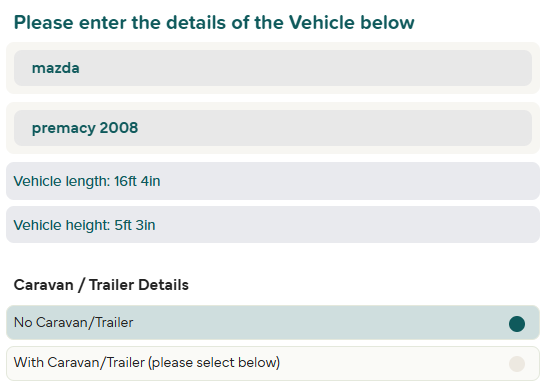Image resolution: width=545 pixels, height=381 pixels.
Task: Click empty area right of mazda text
Action: (306, 68)
